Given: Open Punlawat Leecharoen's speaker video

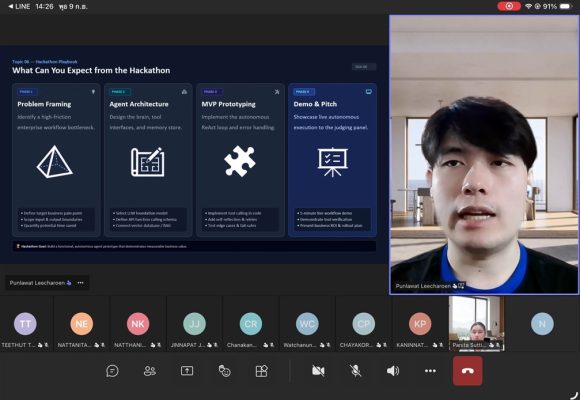Looking at the screenshot, I should coord(484,155).
